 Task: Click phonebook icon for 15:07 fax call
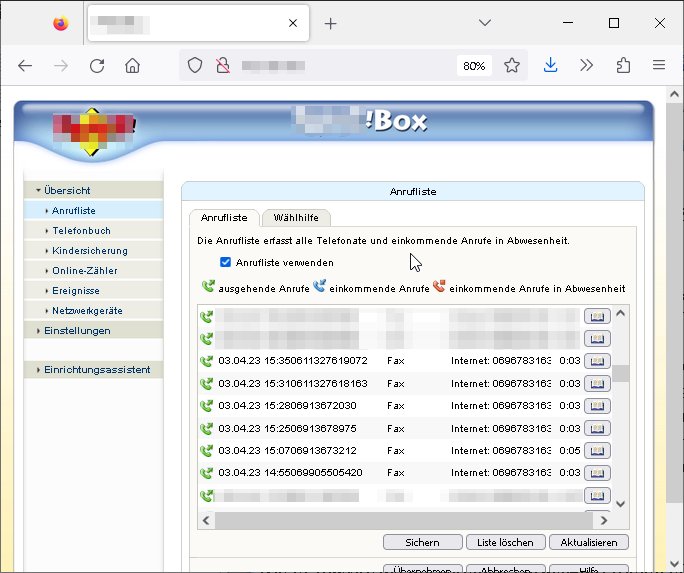pos(596,450)
